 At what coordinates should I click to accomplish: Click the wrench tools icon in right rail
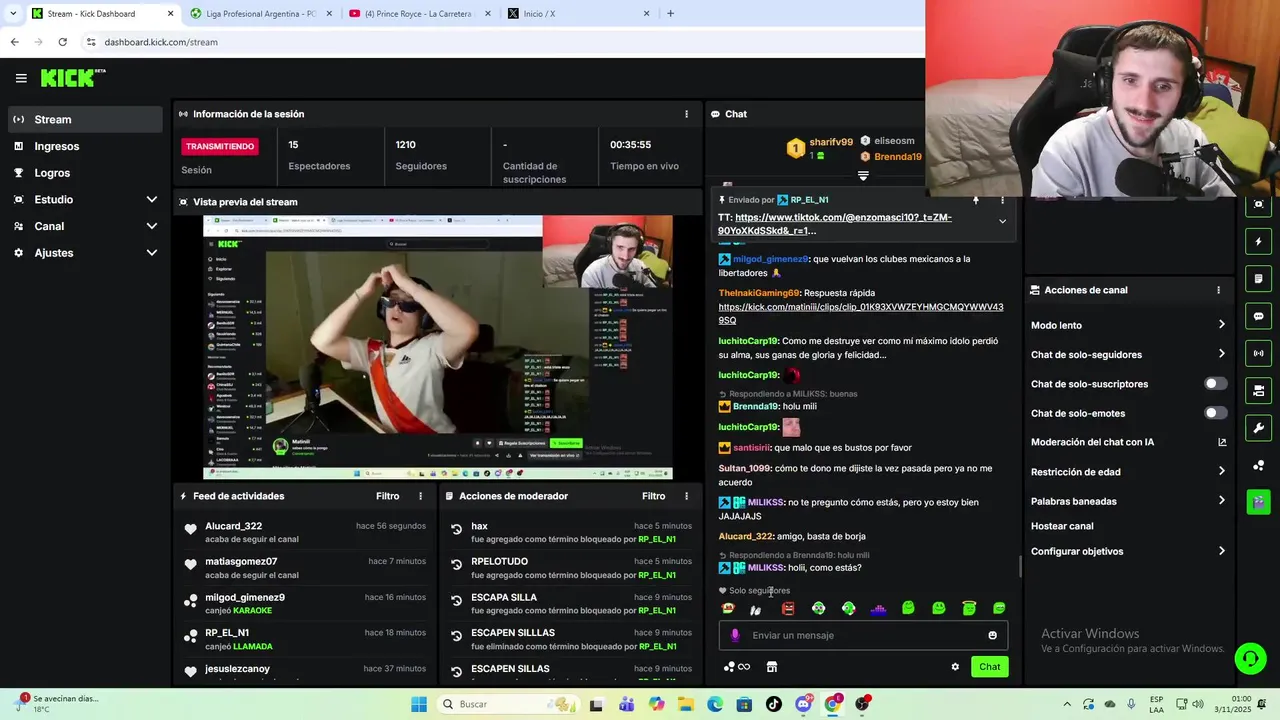(1258, 428)
